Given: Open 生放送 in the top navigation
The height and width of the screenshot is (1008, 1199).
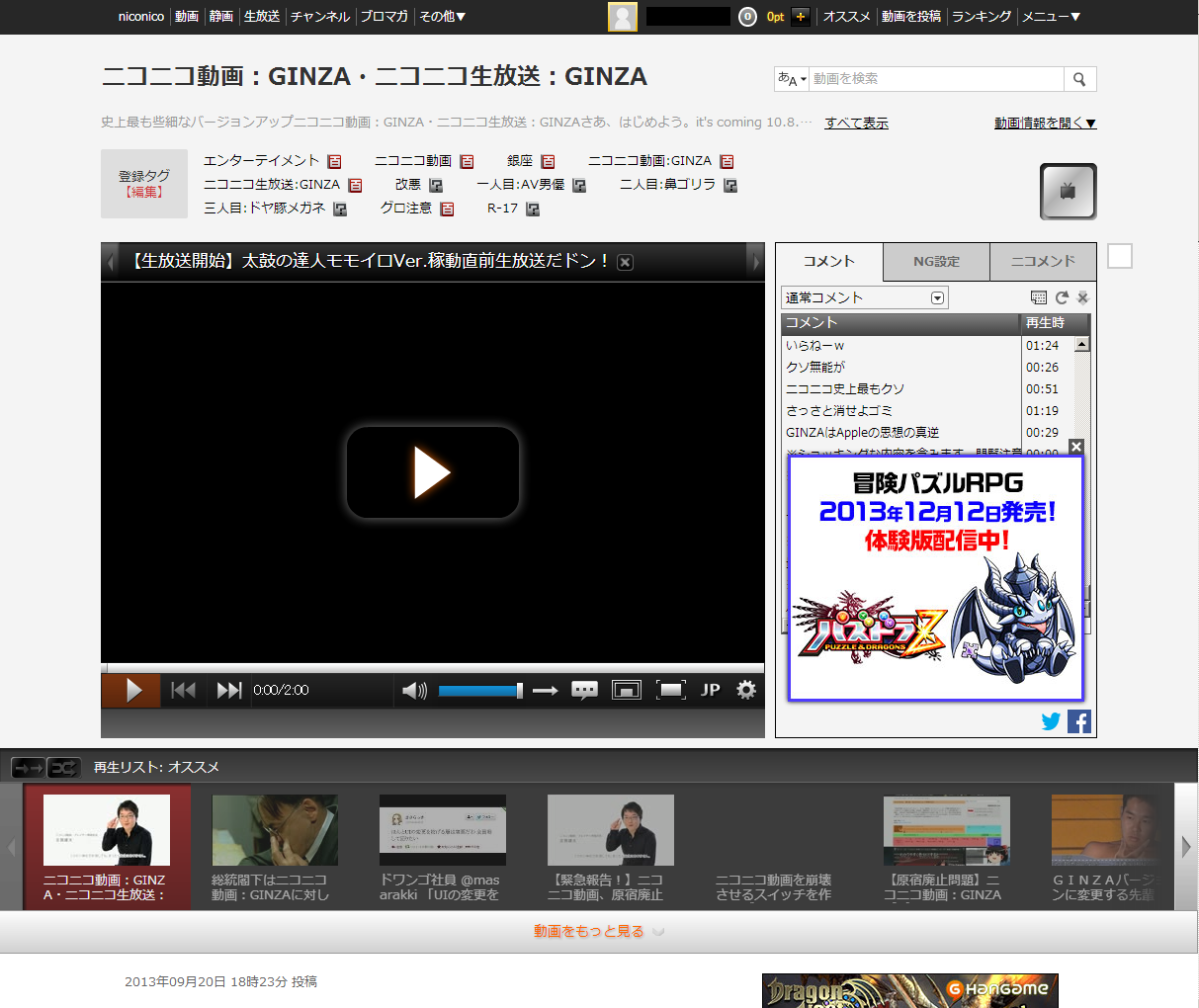Looking at the screenshot, I should pyautogui.click(x=262, y=17).
